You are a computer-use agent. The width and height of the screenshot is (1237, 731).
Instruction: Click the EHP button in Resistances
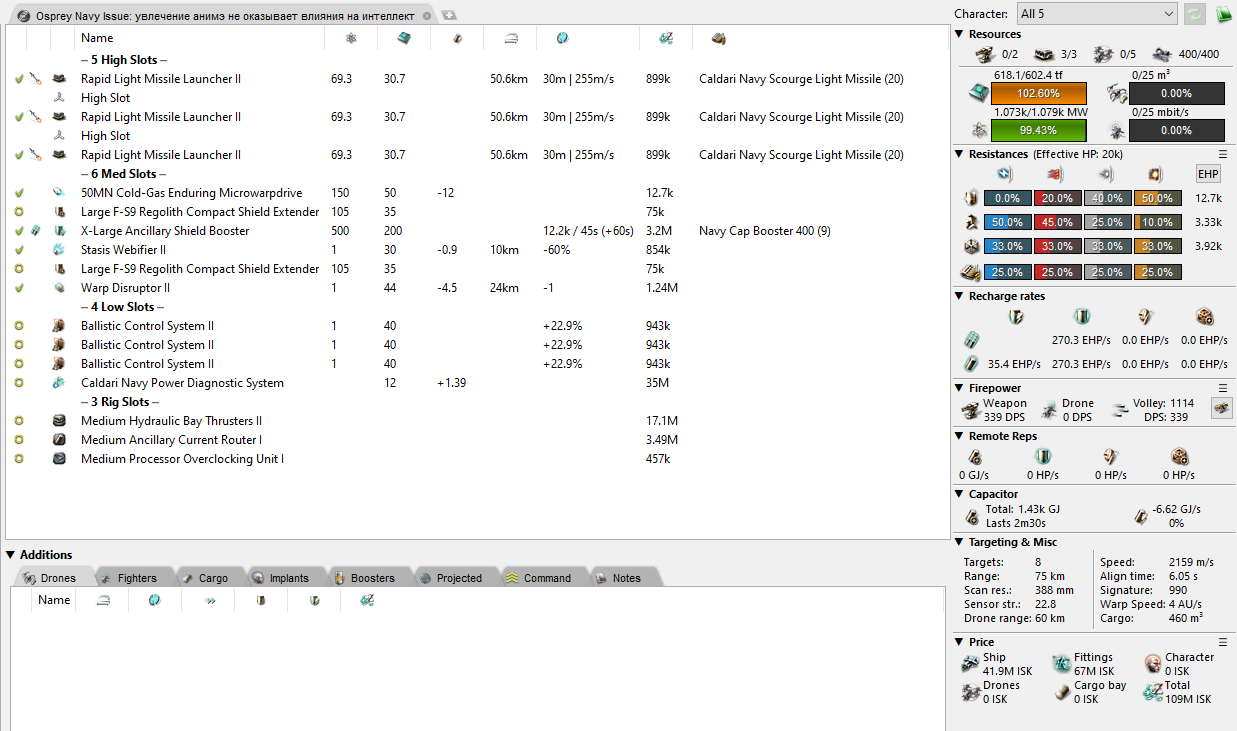tap(1208, 174)
